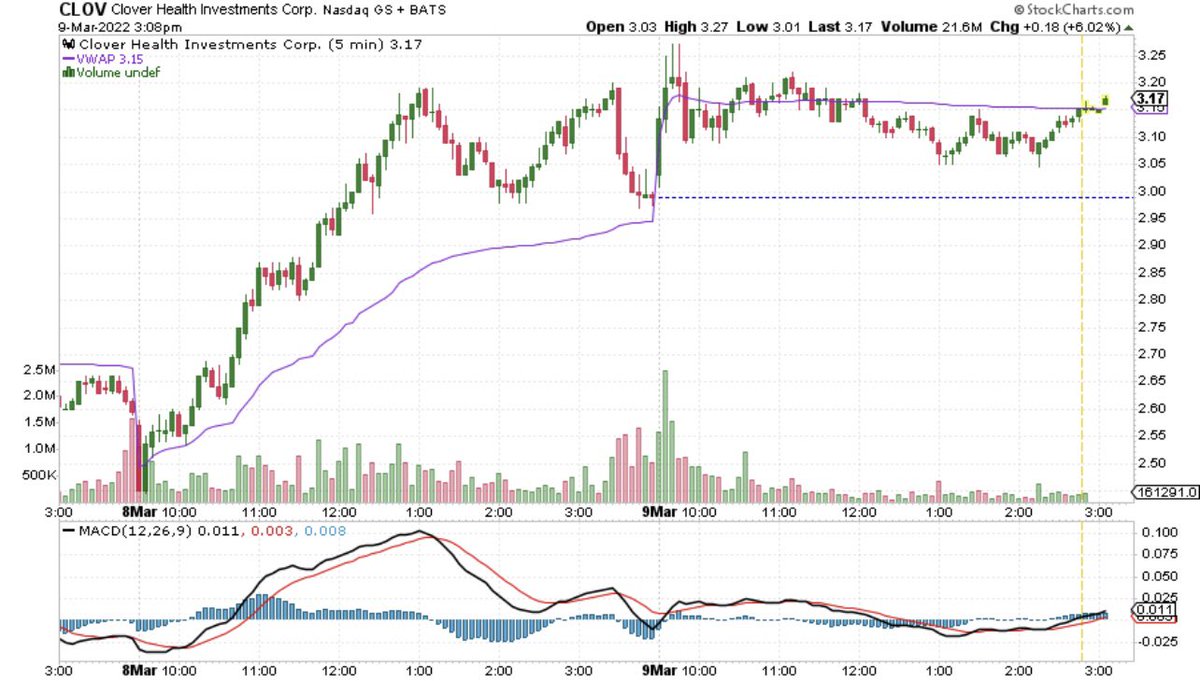Click the yellow dashed vertical marker in price panel
Viewport: 1200px width, 681px height.
click(x=1083, y=270)
